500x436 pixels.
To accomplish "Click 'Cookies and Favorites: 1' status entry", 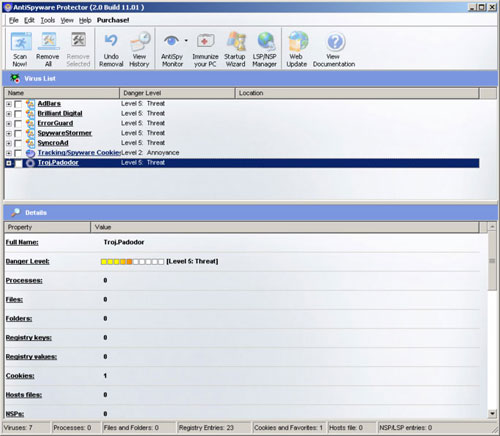I will click(x=289, y=428).
